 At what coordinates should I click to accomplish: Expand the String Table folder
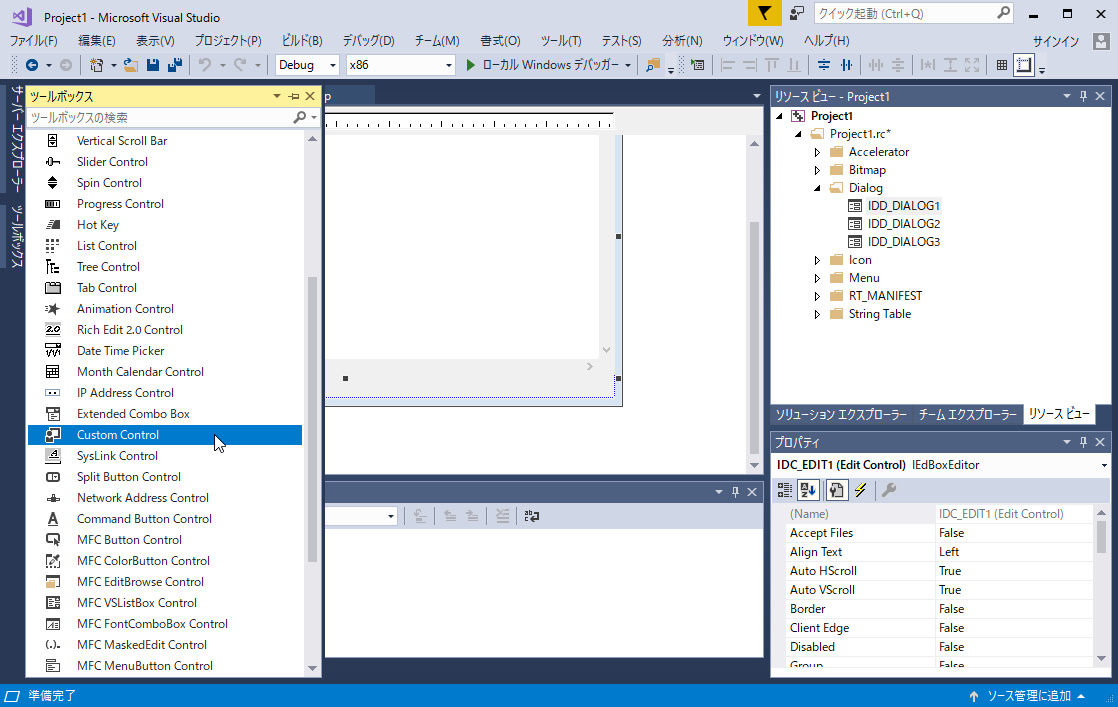click(817, 314)
